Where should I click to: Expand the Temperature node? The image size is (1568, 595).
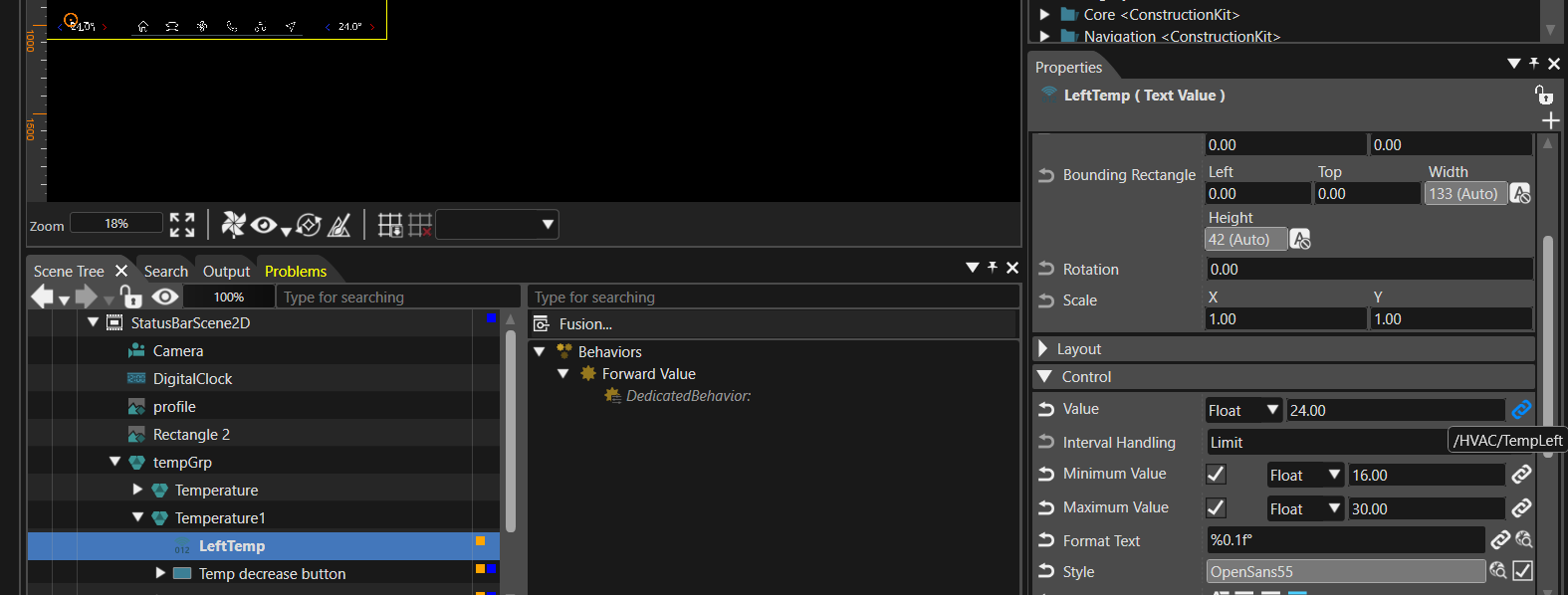[137, 490]
